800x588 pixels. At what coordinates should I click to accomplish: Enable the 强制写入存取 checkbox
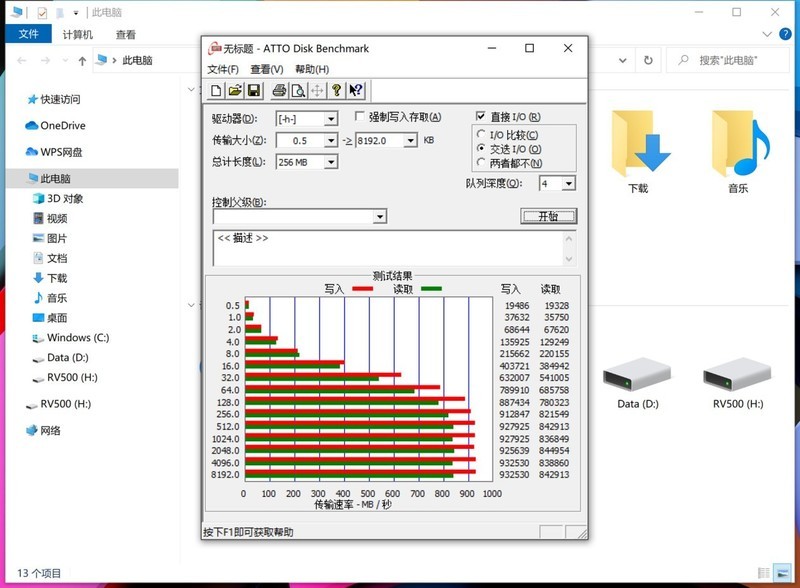click(359, 117)
